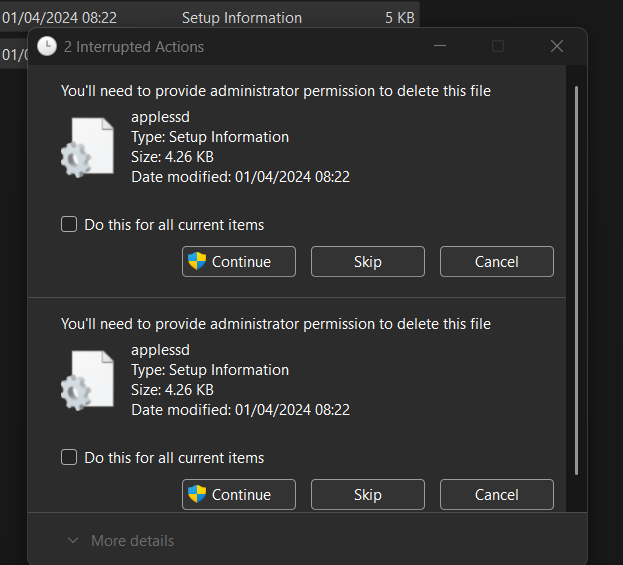
Task: Click Skip for the first interrupted action
Action: pyautogui.click(x=368, y=261)
